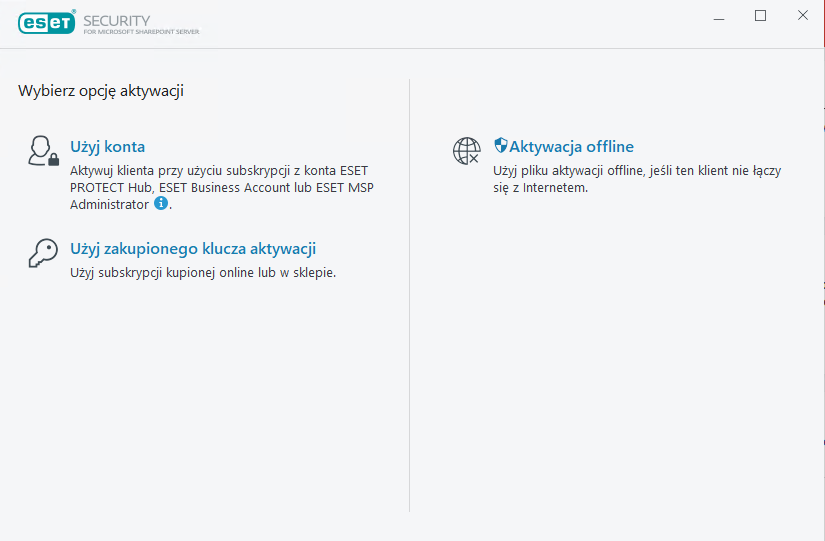Select Użyj zakupionego klucza aktywacji link
The image size is (825, 541).
(x=193, y=248)
